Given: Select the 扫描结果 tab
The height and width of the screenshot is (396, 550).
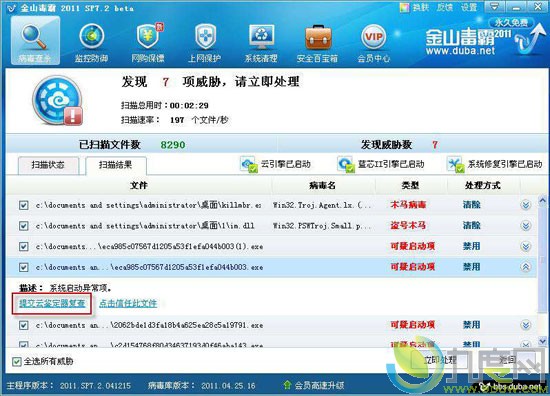Looking at the screenshot, I should coord(116,165).
